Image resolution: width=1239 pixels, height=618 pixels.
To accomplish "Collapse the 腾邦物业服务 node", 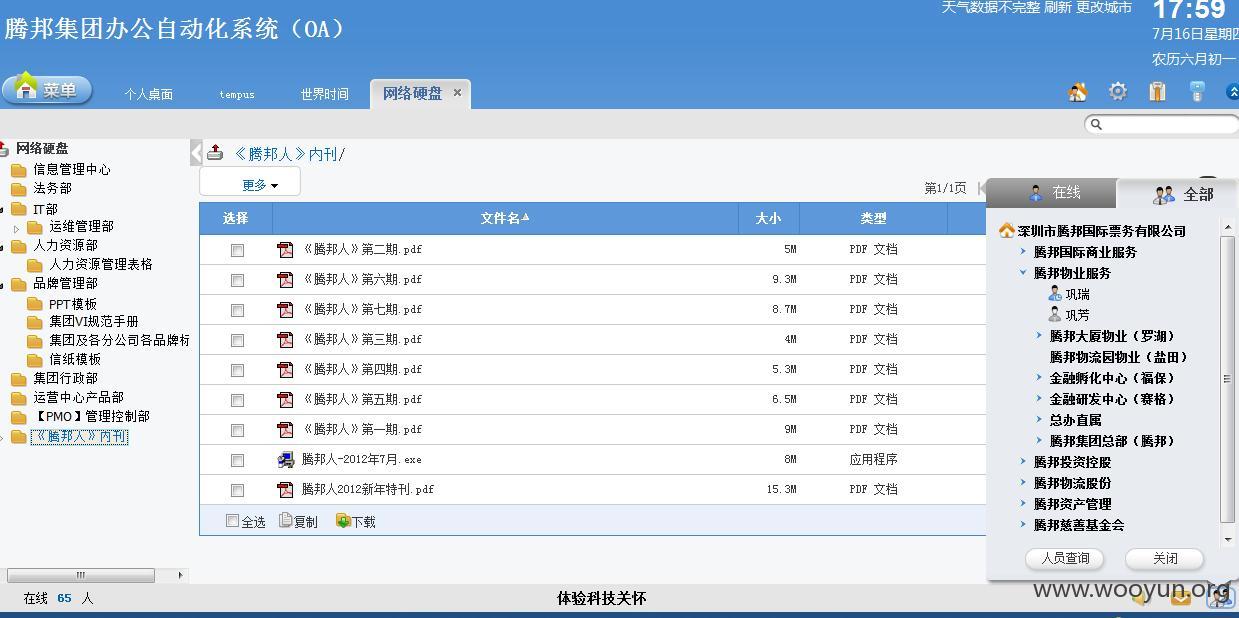I will click(1023, 272).
